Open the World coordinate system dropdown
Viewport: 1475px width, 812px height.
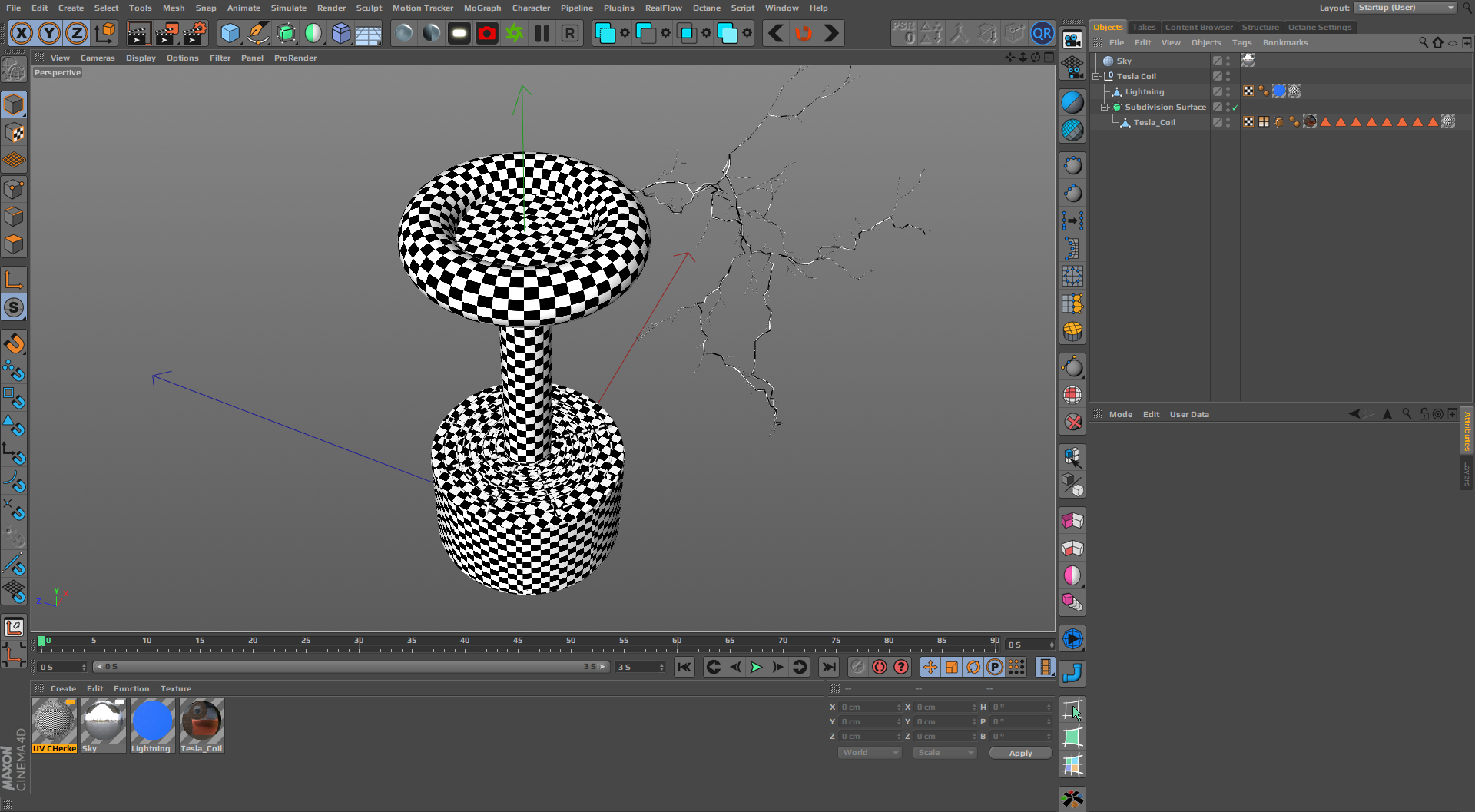(869, 753)
